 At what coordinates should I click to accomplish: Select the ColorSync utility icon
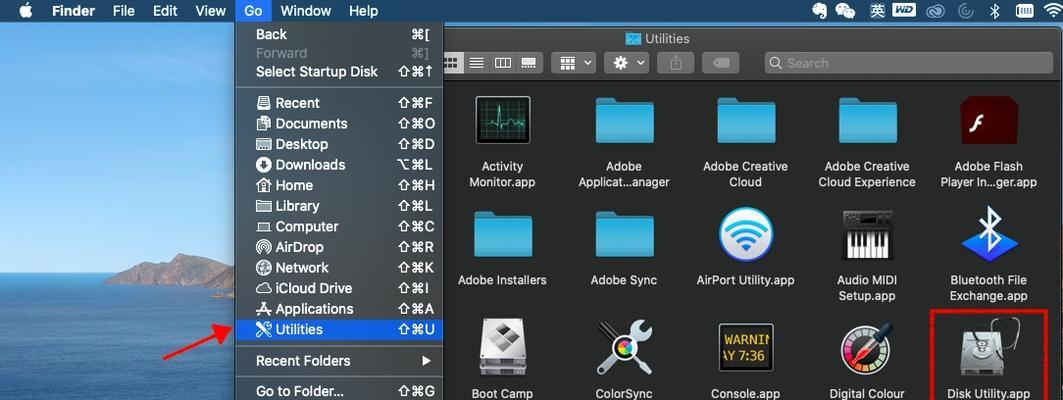(x=624, y=348)
